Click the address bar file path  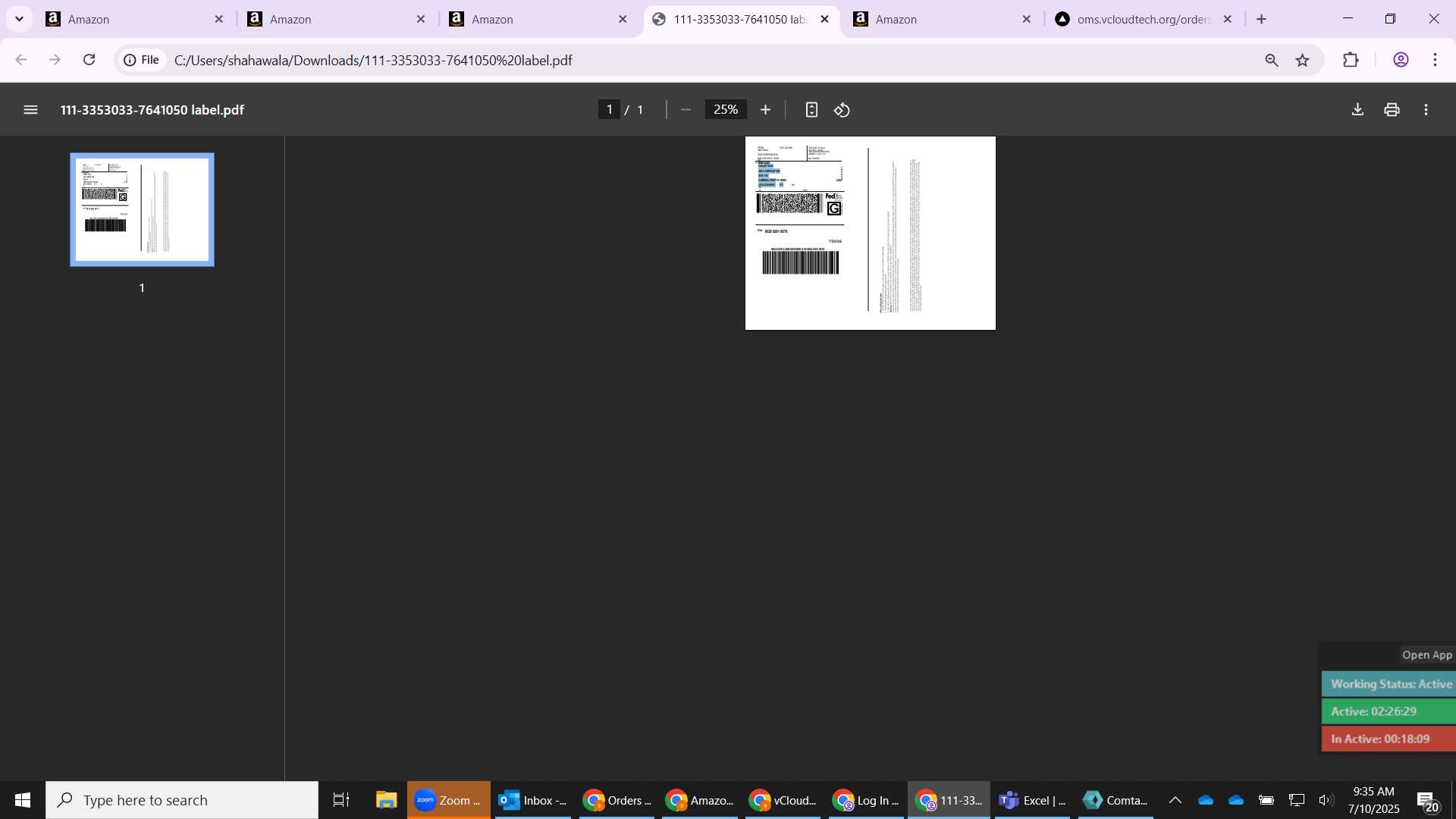pyautogui.click(x=373, y=60)
